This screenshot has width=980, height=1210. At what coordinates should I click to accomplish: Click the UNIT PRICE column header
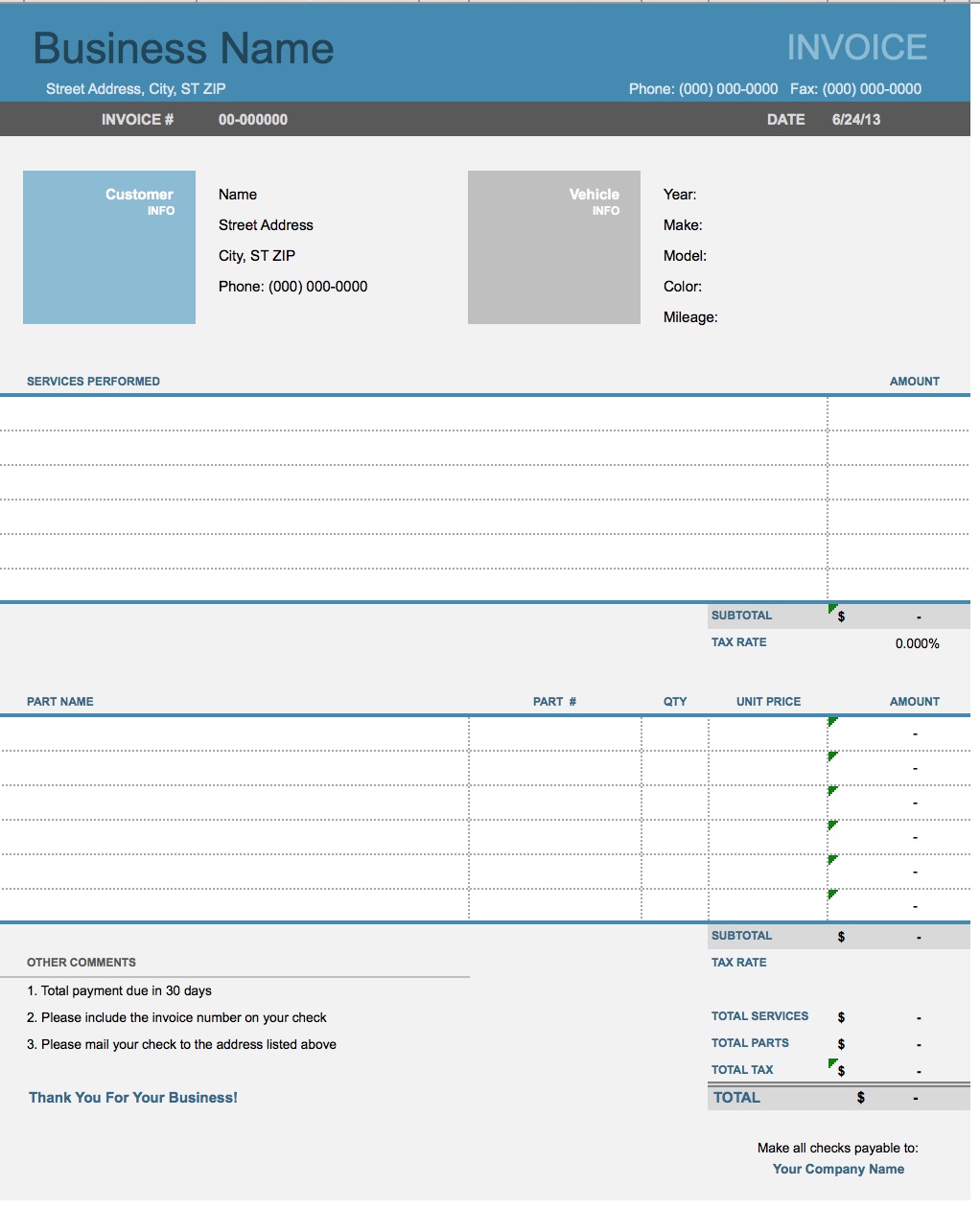[x=768, y=702]
